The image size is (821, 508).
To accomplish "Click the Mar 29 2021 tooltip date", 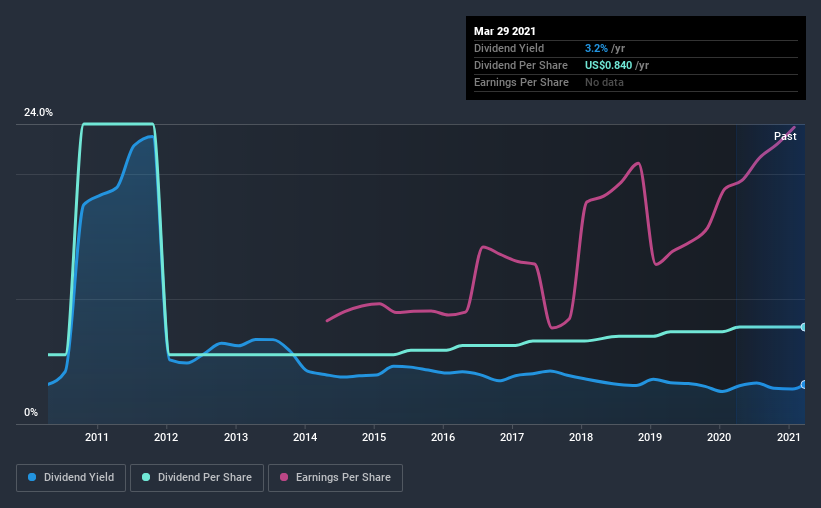I will point(505,31).
